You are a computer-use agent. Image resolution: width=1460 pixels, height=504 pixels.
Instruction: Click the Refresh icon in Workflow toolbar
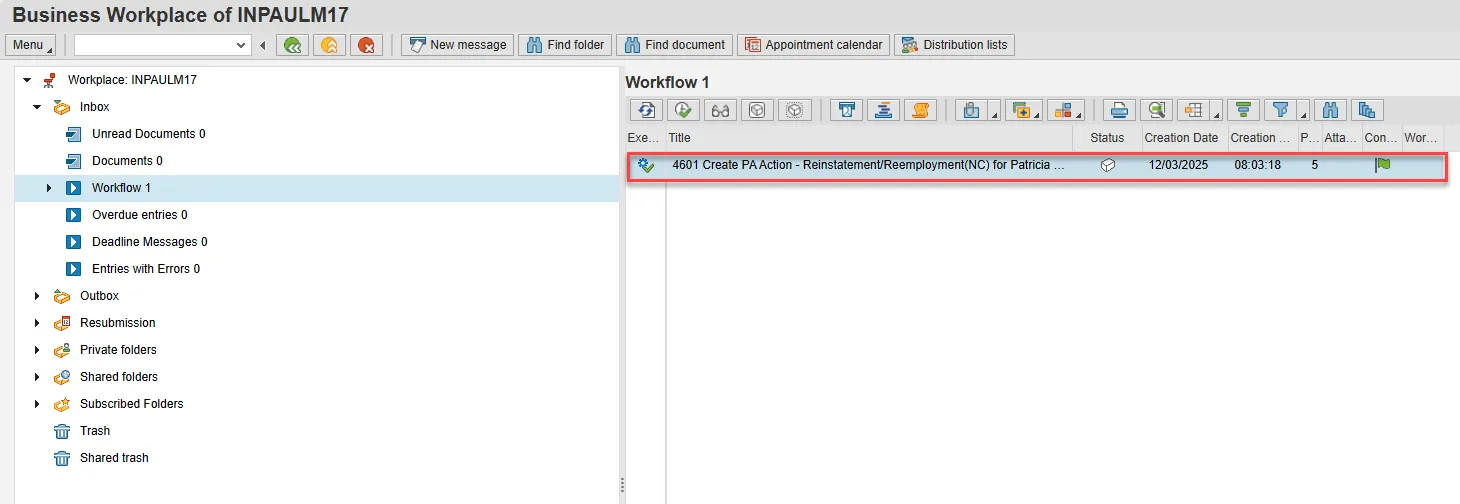[x=646, y=110]
